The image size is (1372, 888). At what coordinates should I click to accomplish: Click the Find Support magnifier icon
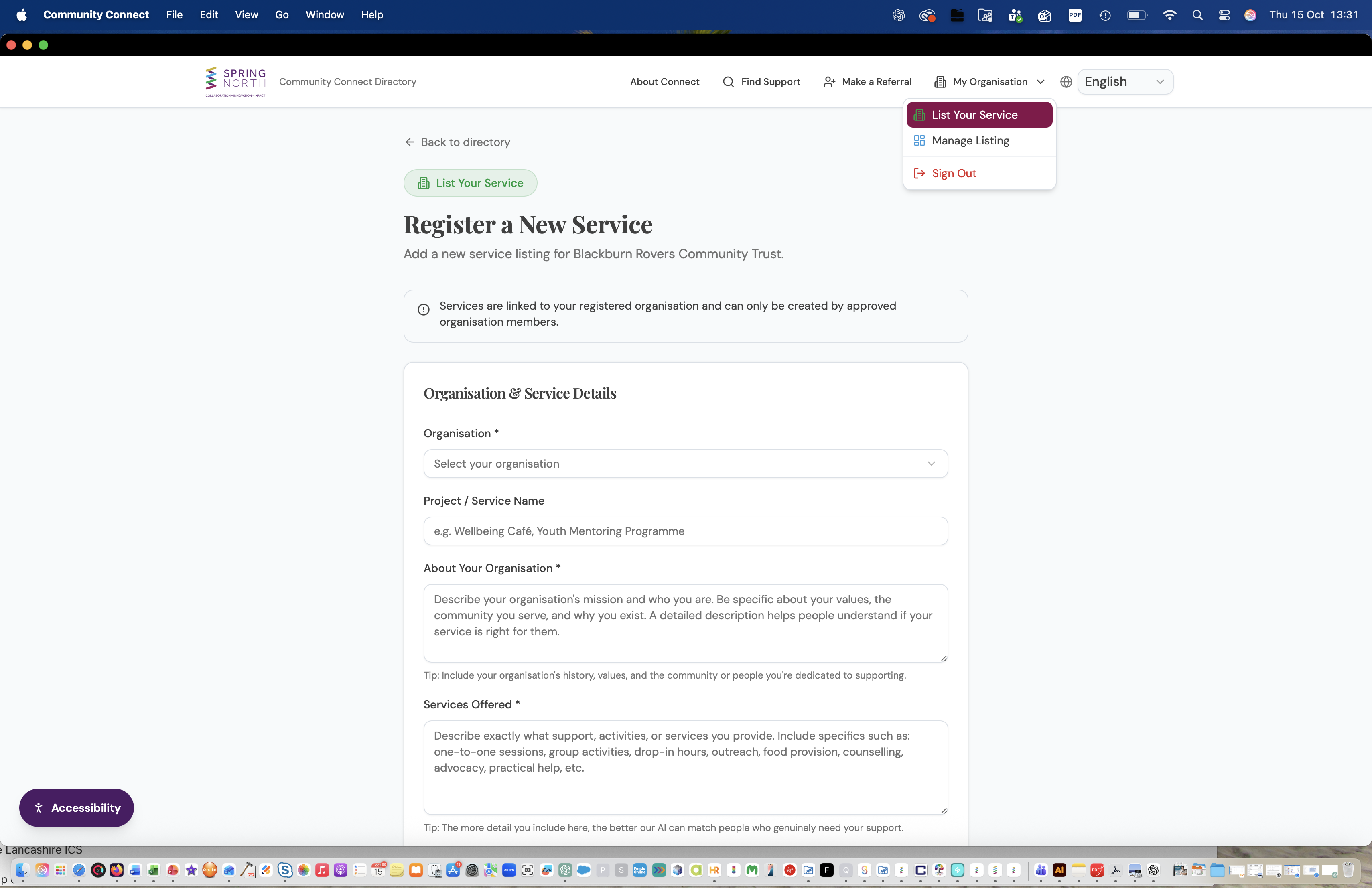(728, 82)
